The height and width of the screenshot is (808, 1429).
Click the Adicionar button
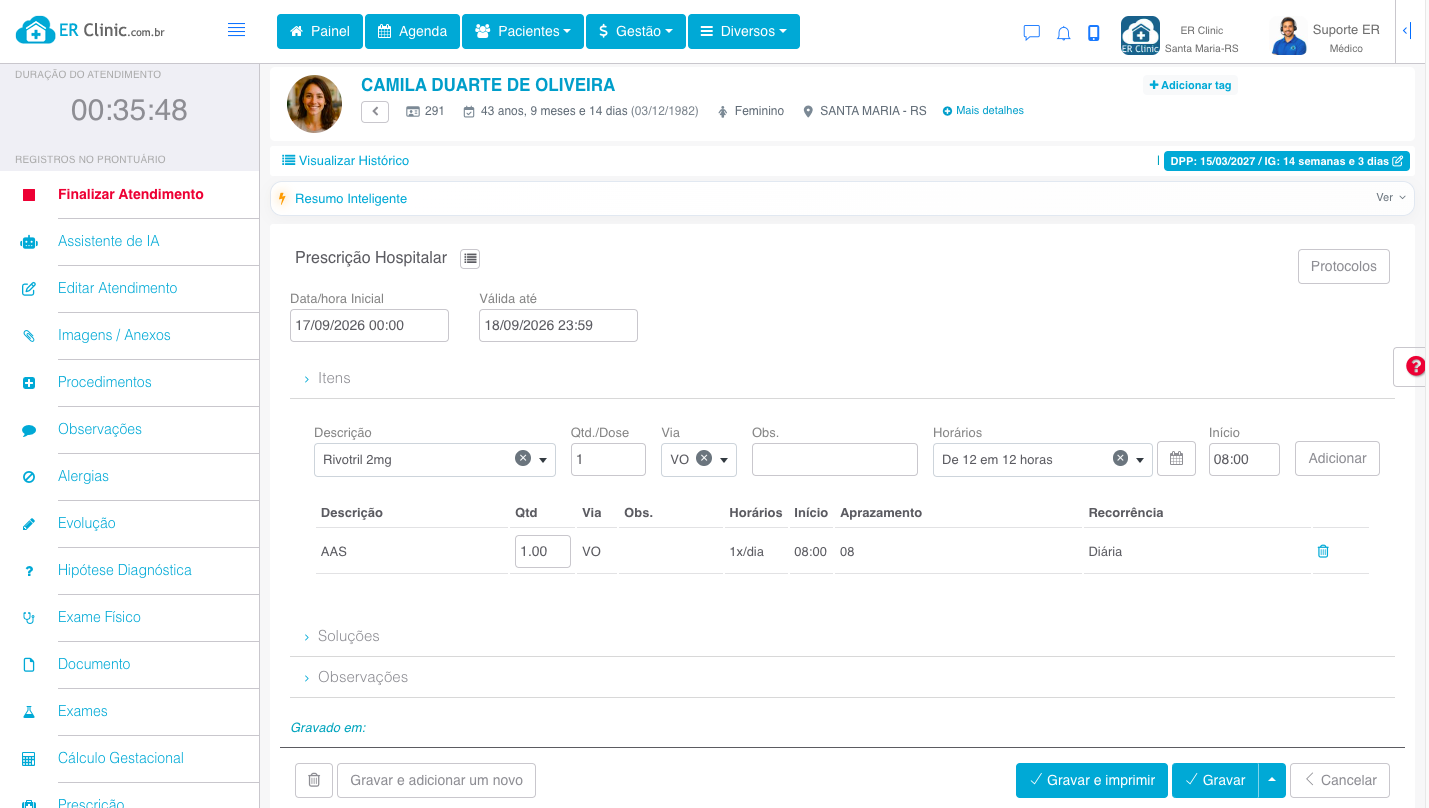coord(1337,458)
